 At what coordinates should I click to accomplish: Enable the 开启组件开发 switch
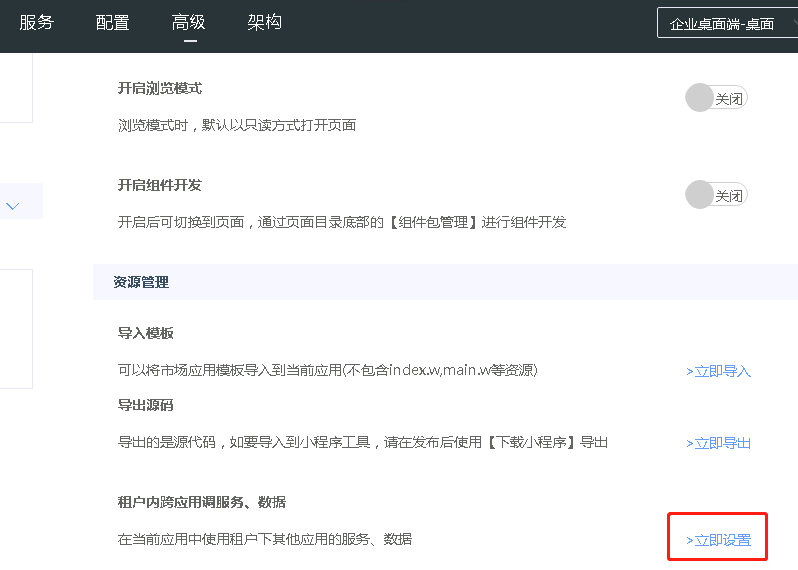pos(716,195)
